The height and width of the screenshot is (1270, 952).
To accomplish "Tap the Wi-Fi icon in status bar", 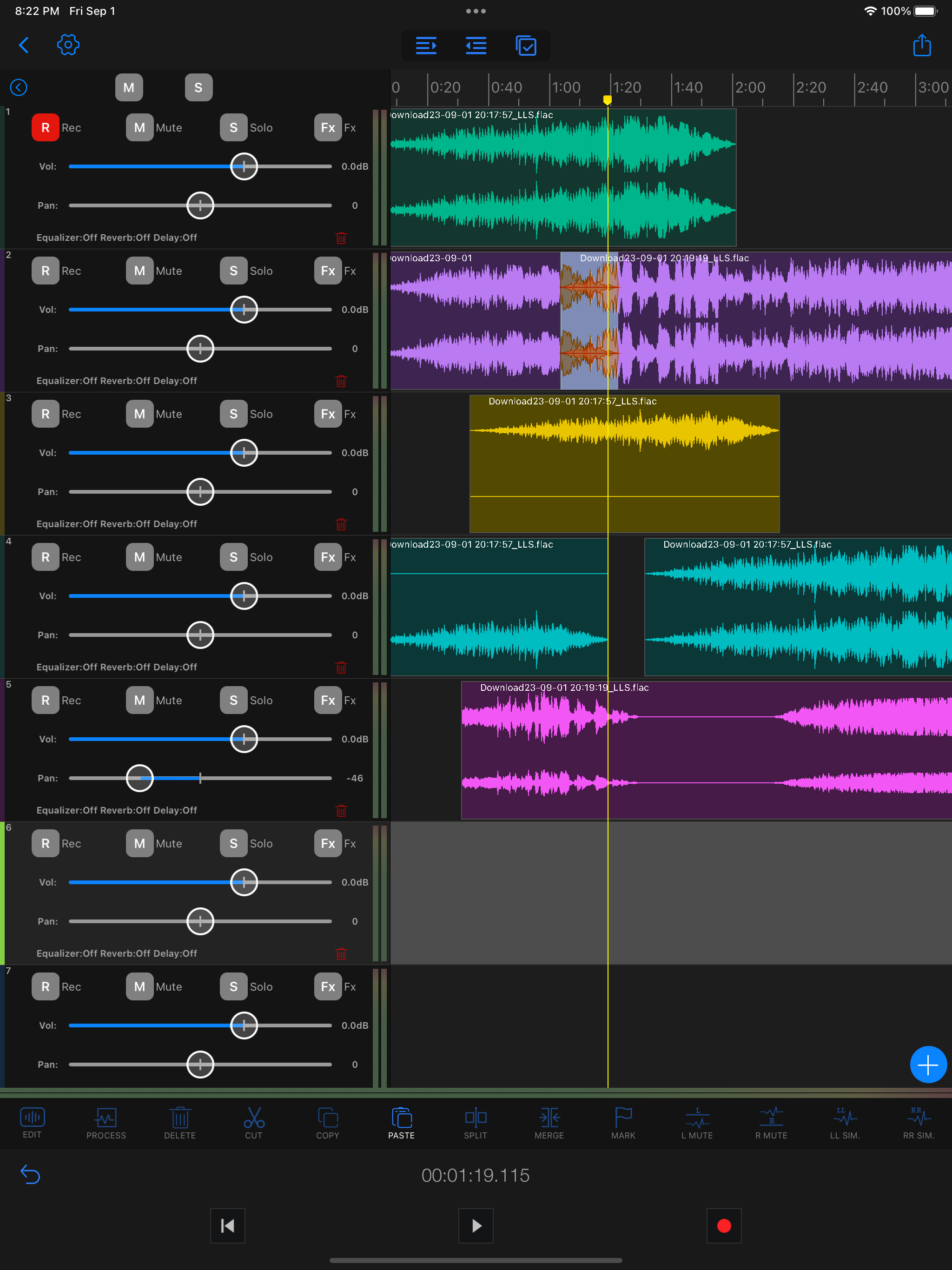I will (871, 11).
